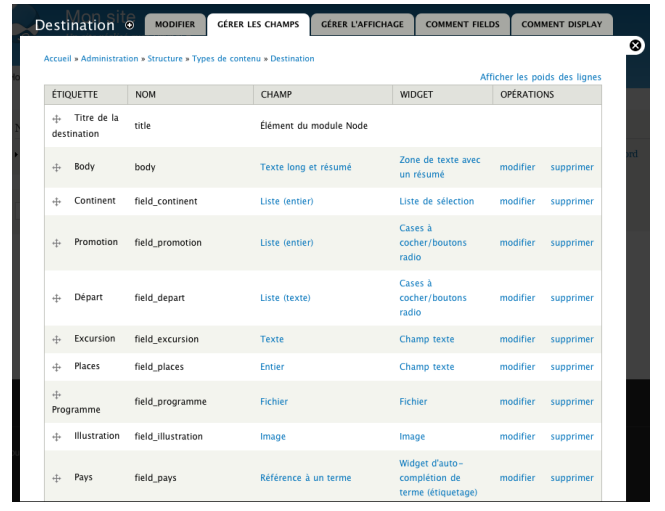The height and width of the screenshot is (511, 665).
Task: Switch to the Modifier tab
Action: [x=175, y=25]
